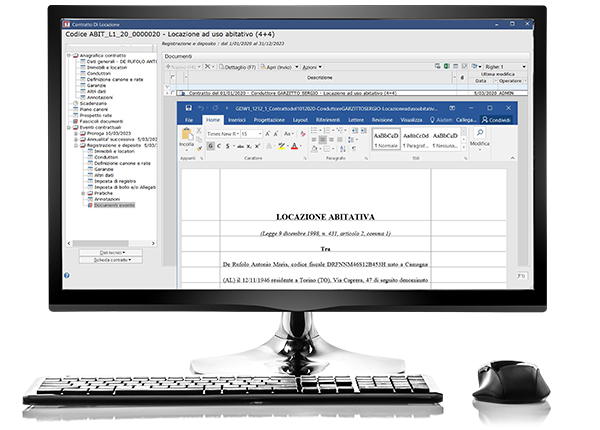Image resolution: width=600 pixels, height=430 pixels.
Task: Select Documenti evento in the tree
Action: tap(112, 204)
